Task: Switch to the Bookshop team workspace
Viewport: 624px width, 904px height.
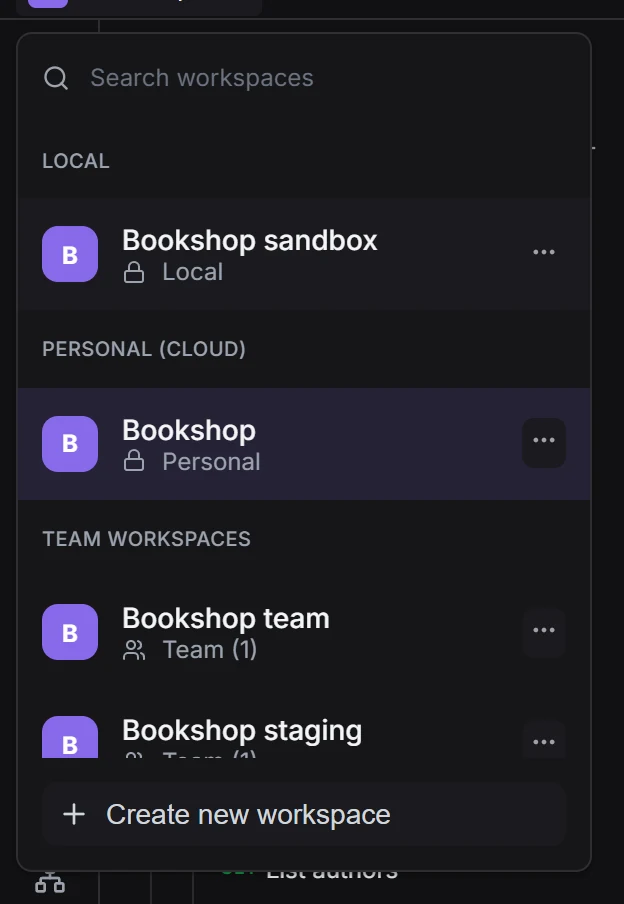Action: pos(304,632)
